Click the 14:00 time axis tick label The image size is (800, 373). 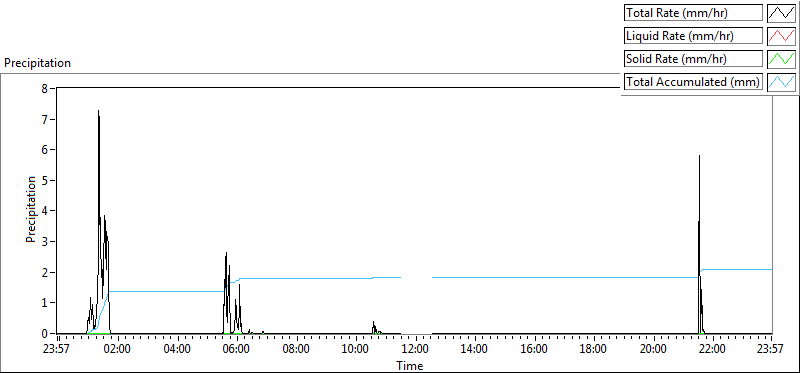[x=475, y=350]
